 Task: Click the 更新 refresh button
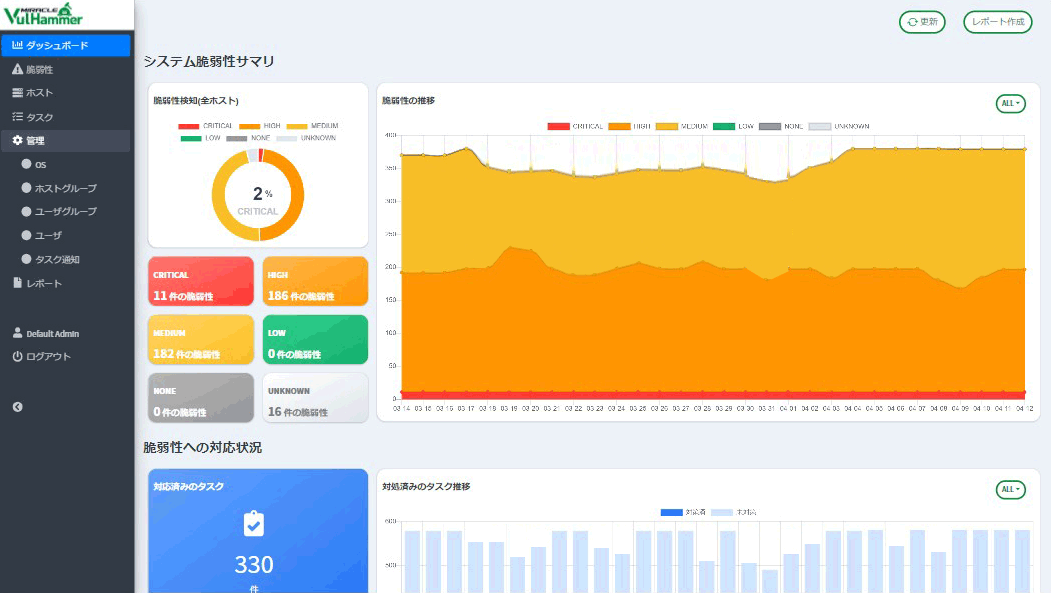click(921, 22)
